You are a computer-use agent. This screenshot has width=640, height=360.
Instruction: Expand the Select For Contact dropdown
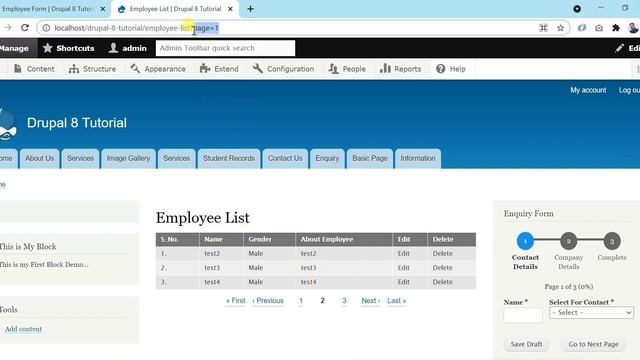coord(591,313)
